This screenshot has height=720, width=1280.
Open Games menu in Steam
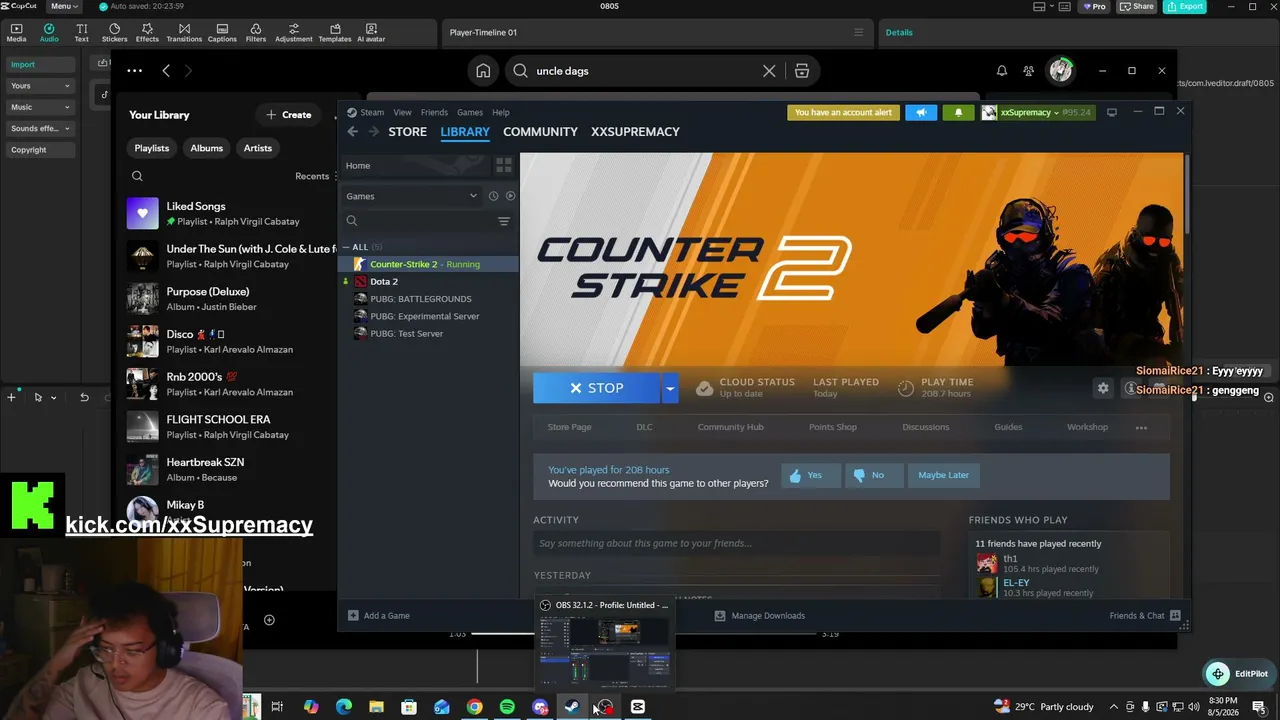470,112
